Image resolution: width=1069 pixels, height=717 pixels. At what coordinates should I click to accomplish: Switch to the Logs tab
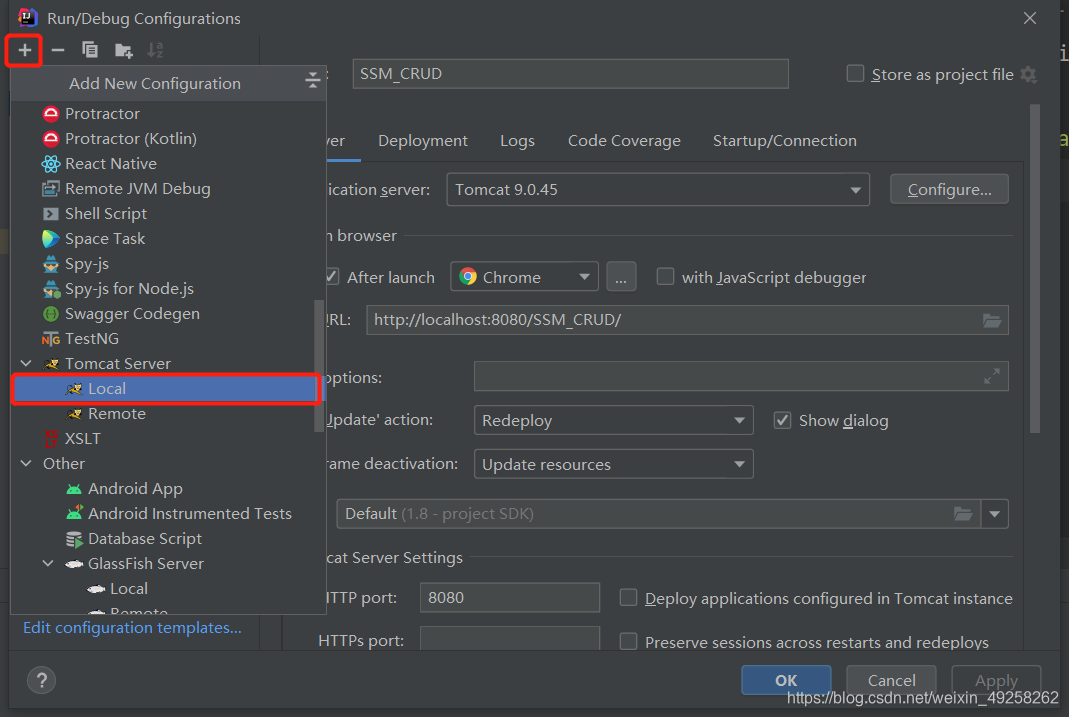[x=517, y=141]
